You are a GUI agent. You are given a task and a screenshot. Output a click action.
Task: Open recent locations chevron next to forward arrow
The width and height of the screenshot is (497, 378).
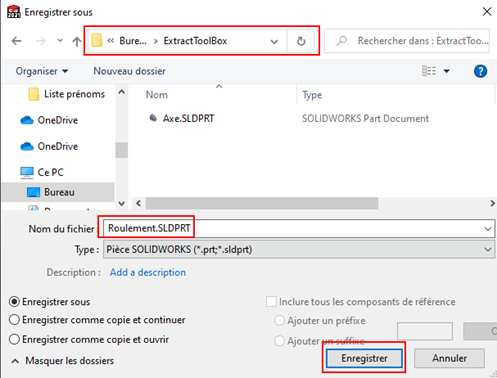click(60, 41)
